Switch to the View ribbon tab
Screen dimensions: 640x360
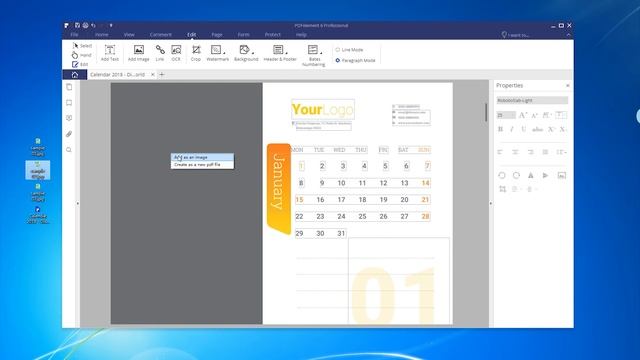click(x=129, y=35)
